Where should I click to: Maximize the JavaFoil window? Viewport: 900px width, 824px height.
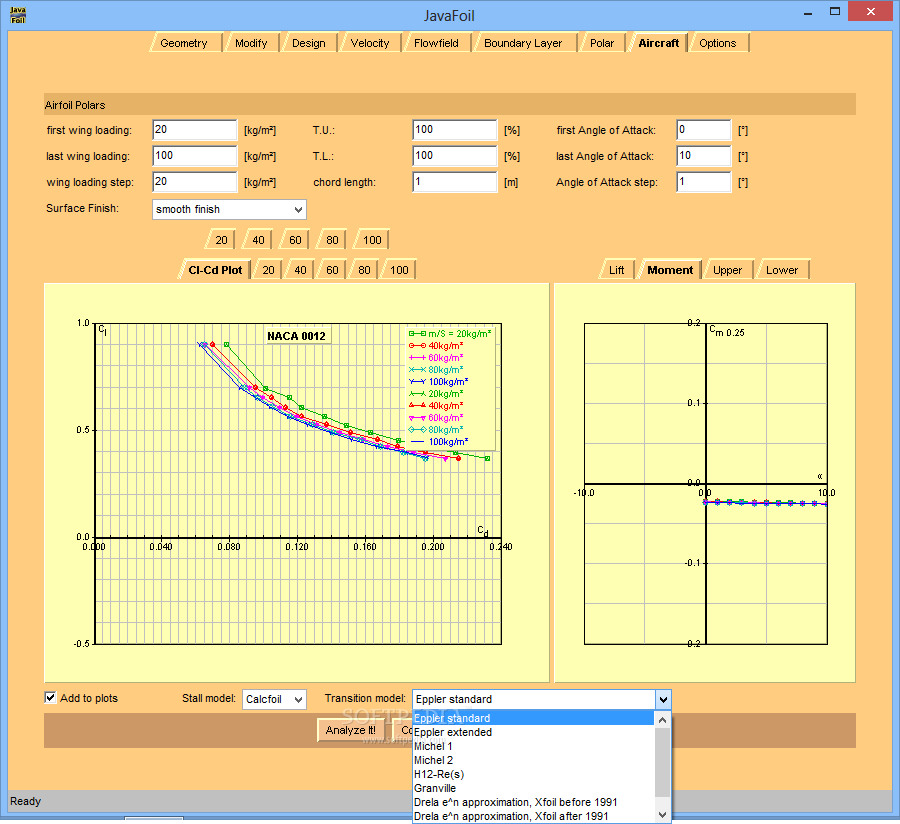(835, 12)
